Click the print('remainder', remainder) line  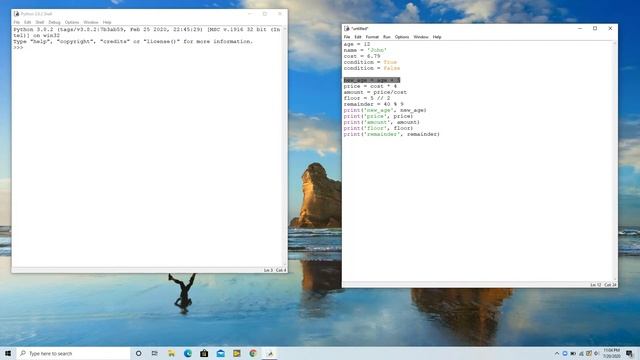click(x=391, y=134)
